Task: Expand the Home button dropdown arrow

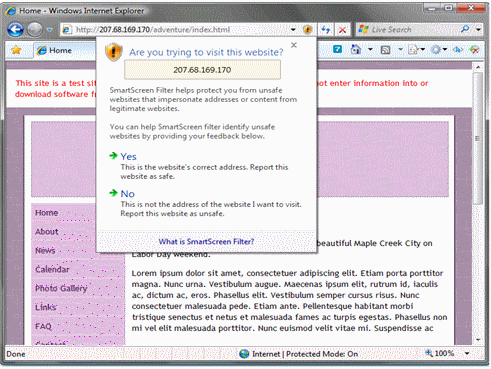Action: [370, 50]
